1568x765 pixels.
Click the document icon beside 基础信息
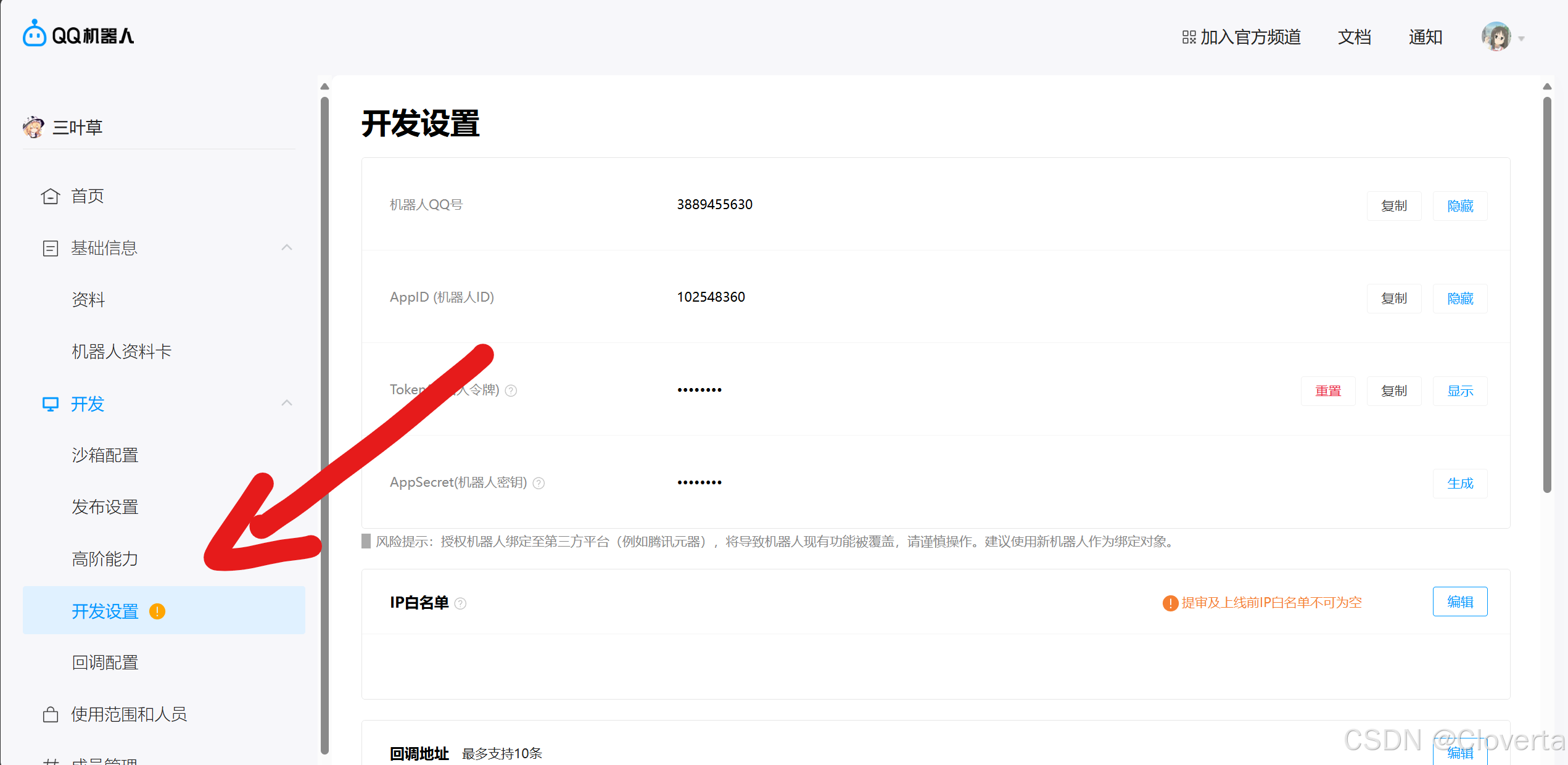point(50,248)
